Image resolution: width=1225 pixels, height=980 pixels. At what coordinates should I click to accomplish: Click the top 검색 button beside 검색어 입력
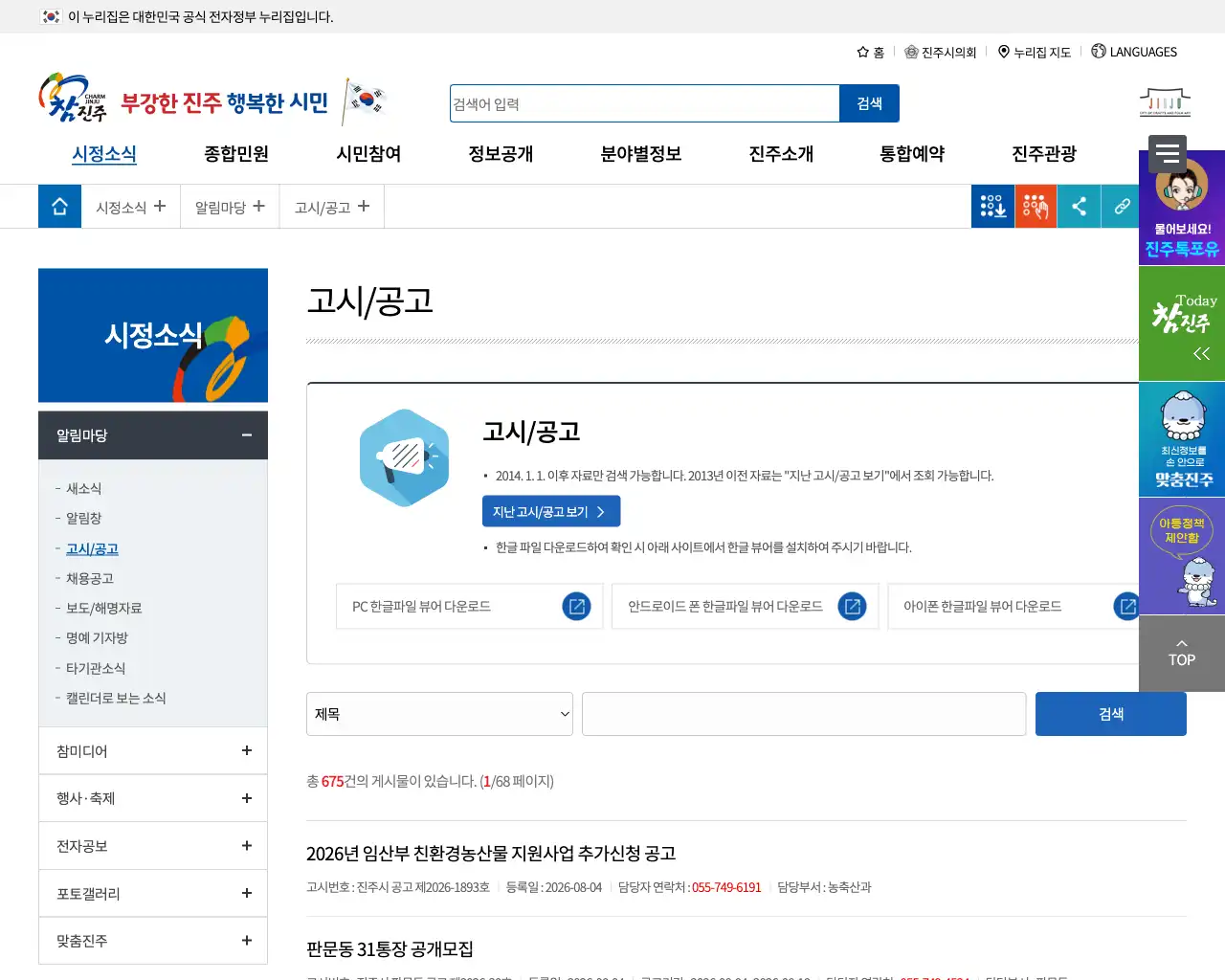pos(869,103)
